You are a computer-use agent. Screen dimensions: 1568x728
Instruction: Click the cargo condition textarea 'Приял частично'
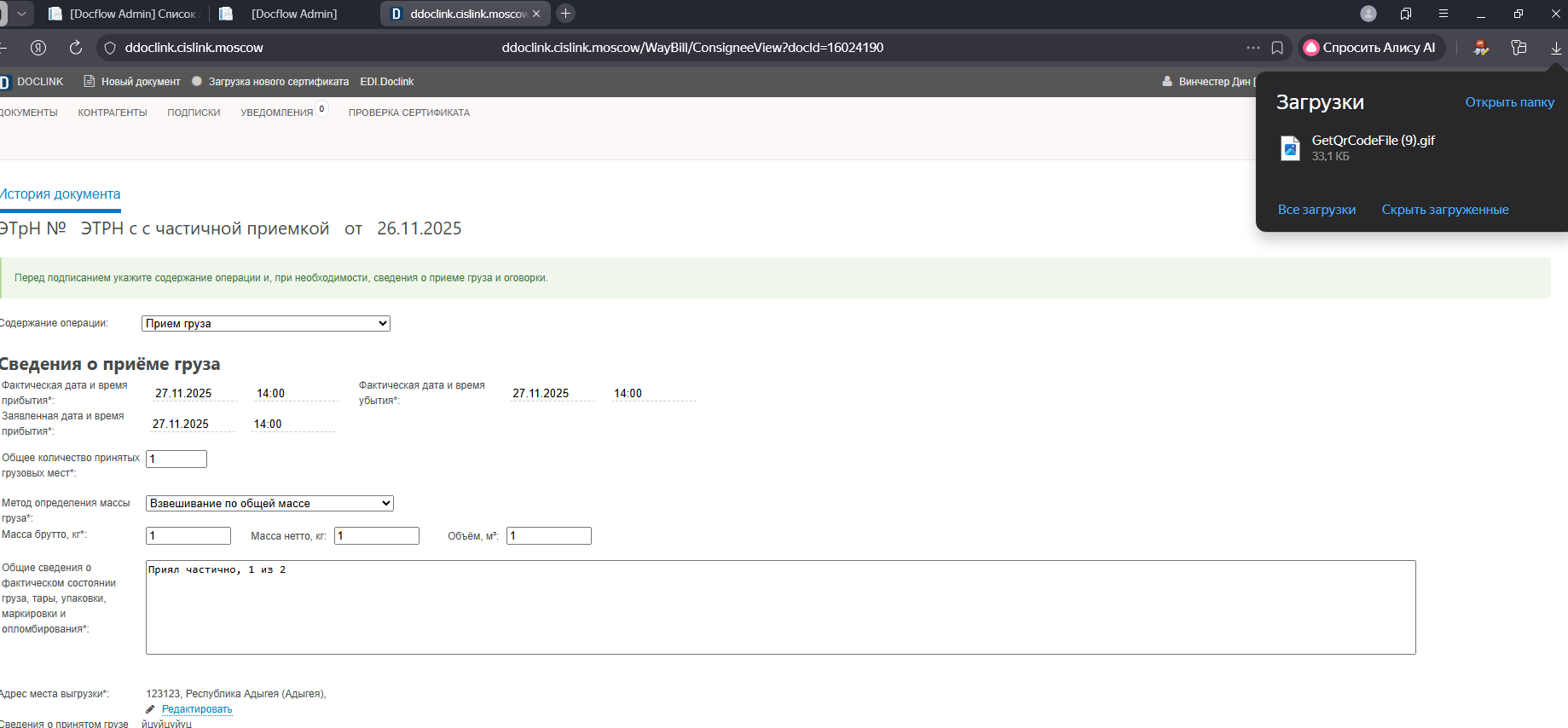(781, 607)
